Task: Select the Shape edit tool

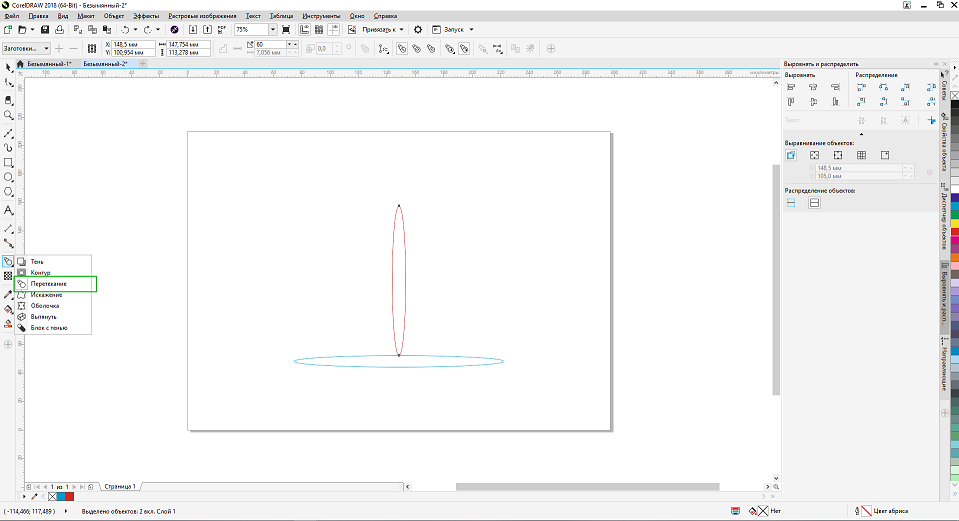Action: (x=8, y=83)
